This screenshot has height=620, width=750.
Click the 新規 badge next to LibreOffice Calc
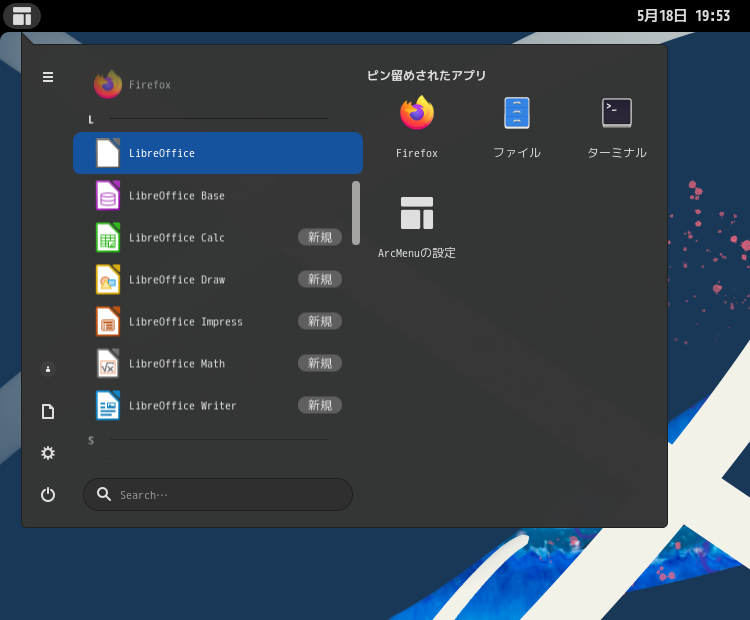click(x=320, y=237)
